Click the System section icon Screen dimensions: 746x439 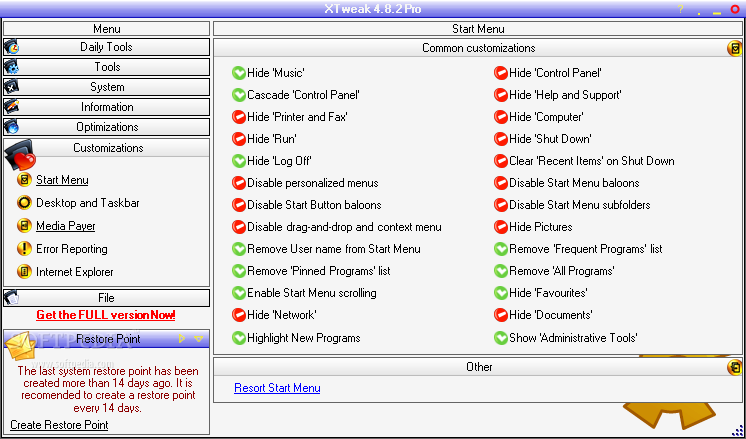tap(12, 87)
